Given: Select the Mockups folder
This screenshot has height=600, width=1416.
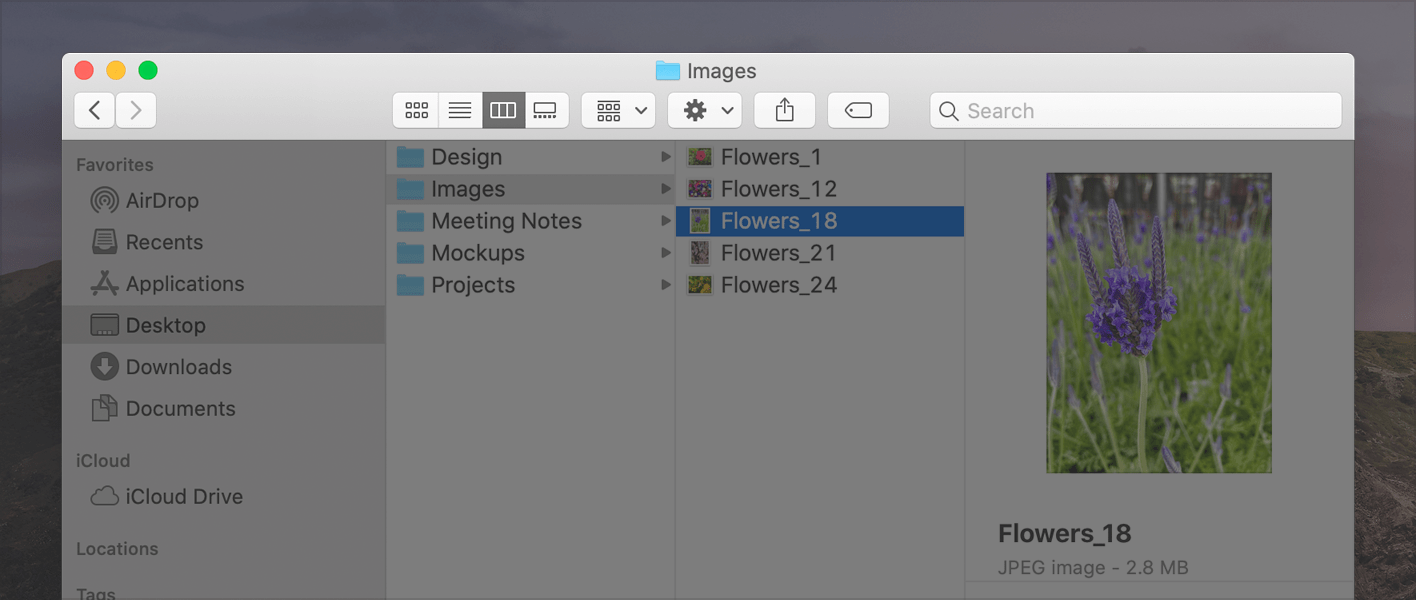Looking at the screenshot, I should click(531, 253).
